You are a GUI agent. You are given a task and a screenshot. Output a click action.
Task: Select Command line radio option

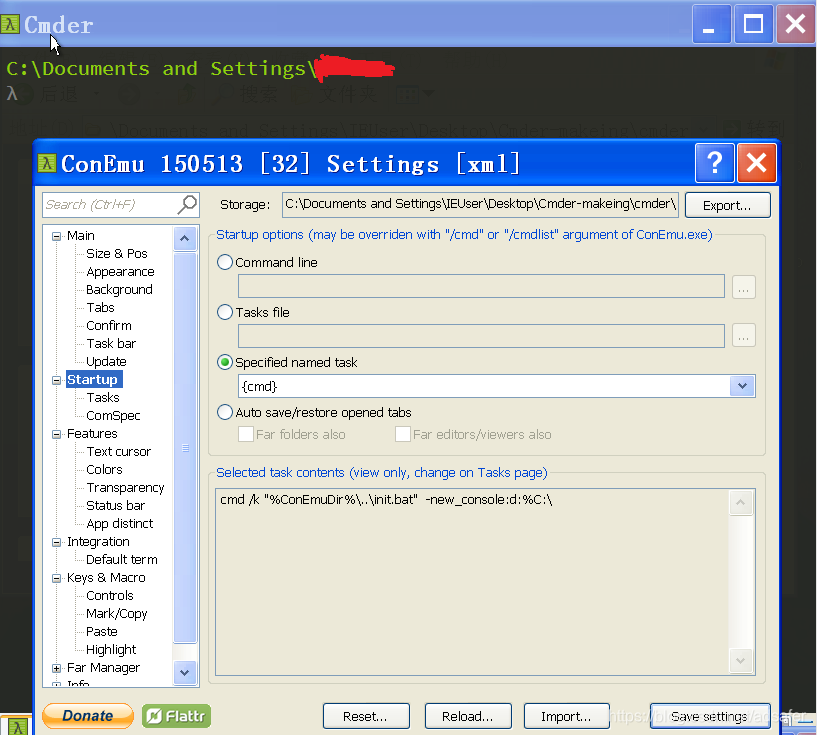point(225,262)
